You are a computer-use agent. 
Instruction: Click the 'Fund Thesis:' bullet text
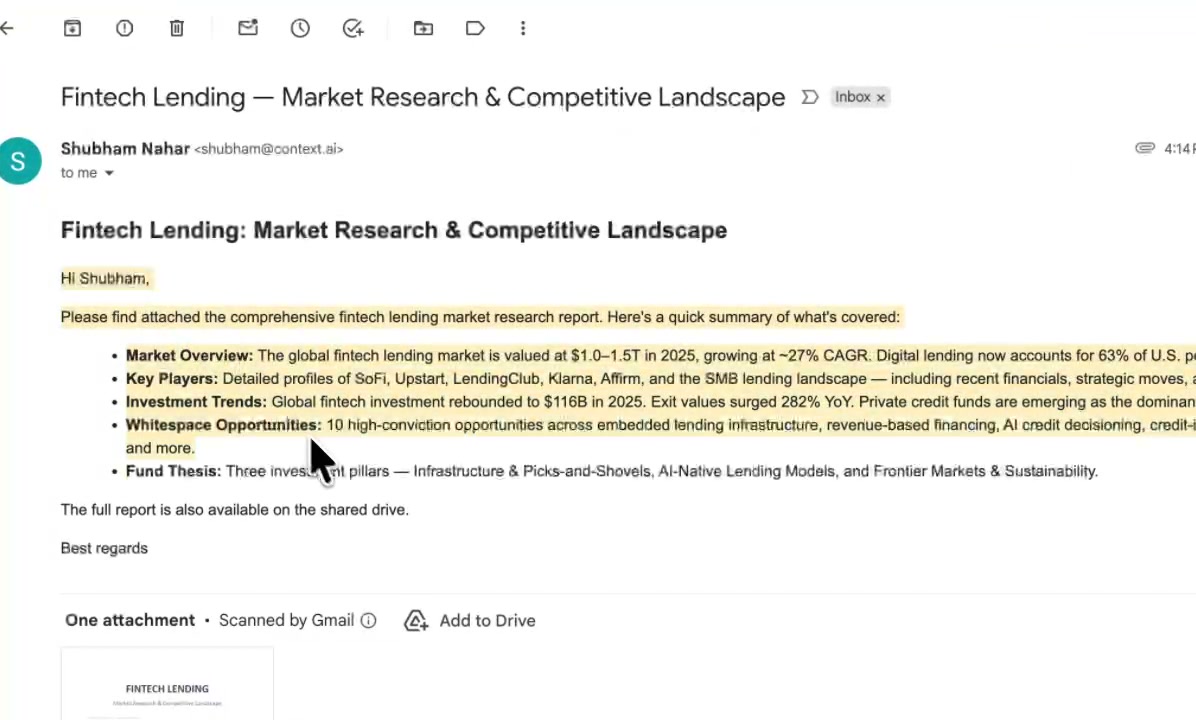tap(173, 471)
